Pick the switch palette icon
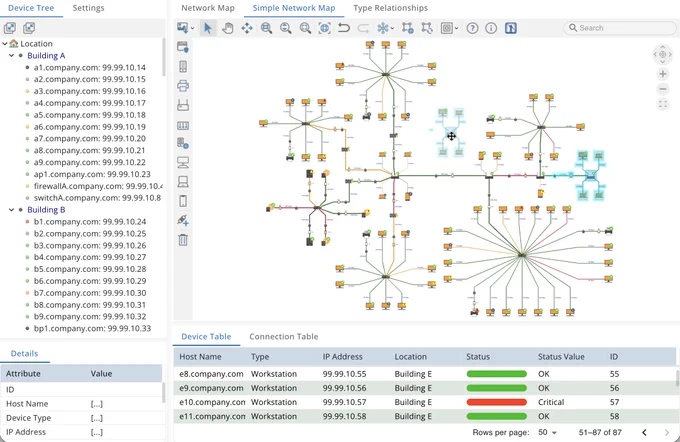 point(183,126)
